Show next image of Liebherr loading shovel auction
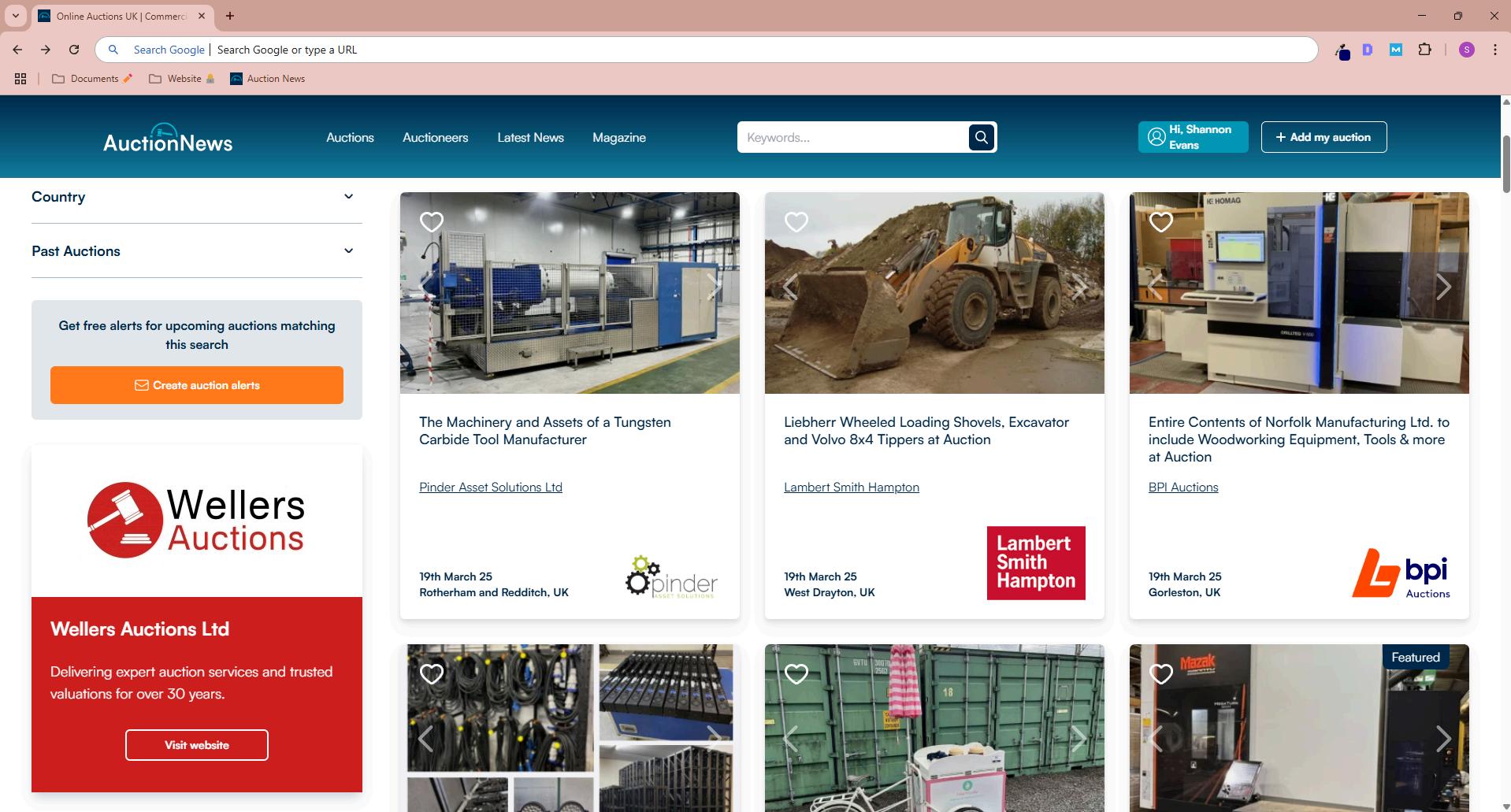This screenshot has width=1511, height=812. [x=1078, y=287]
